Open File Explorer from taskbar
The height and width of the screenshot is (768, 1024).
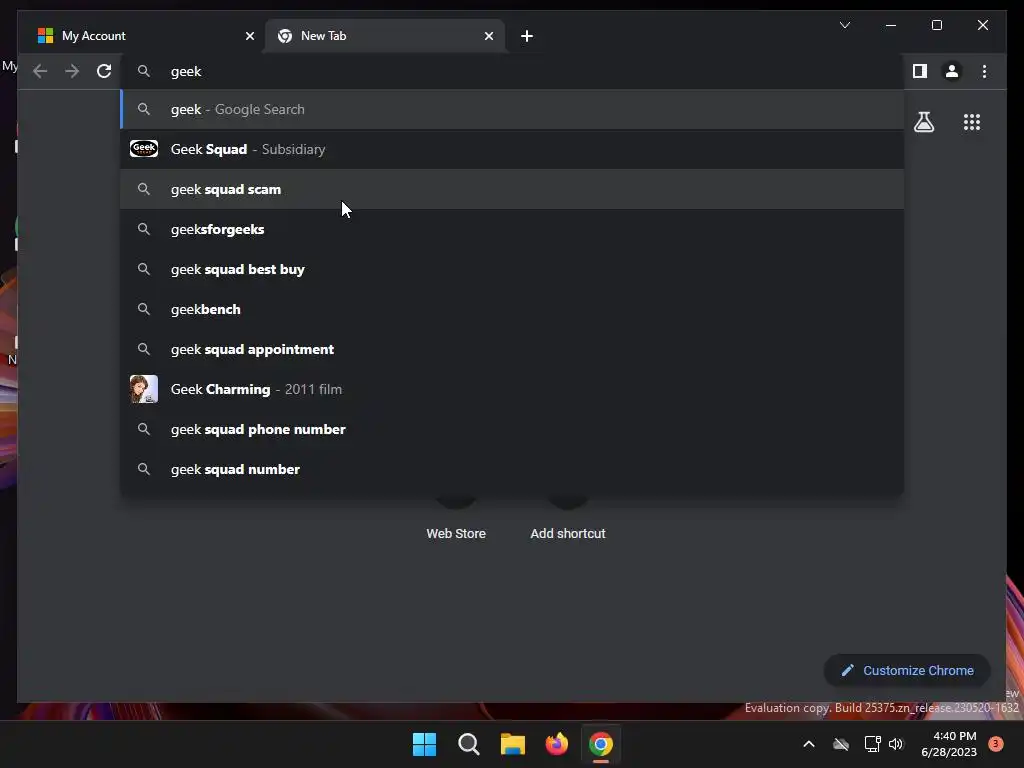513,744
